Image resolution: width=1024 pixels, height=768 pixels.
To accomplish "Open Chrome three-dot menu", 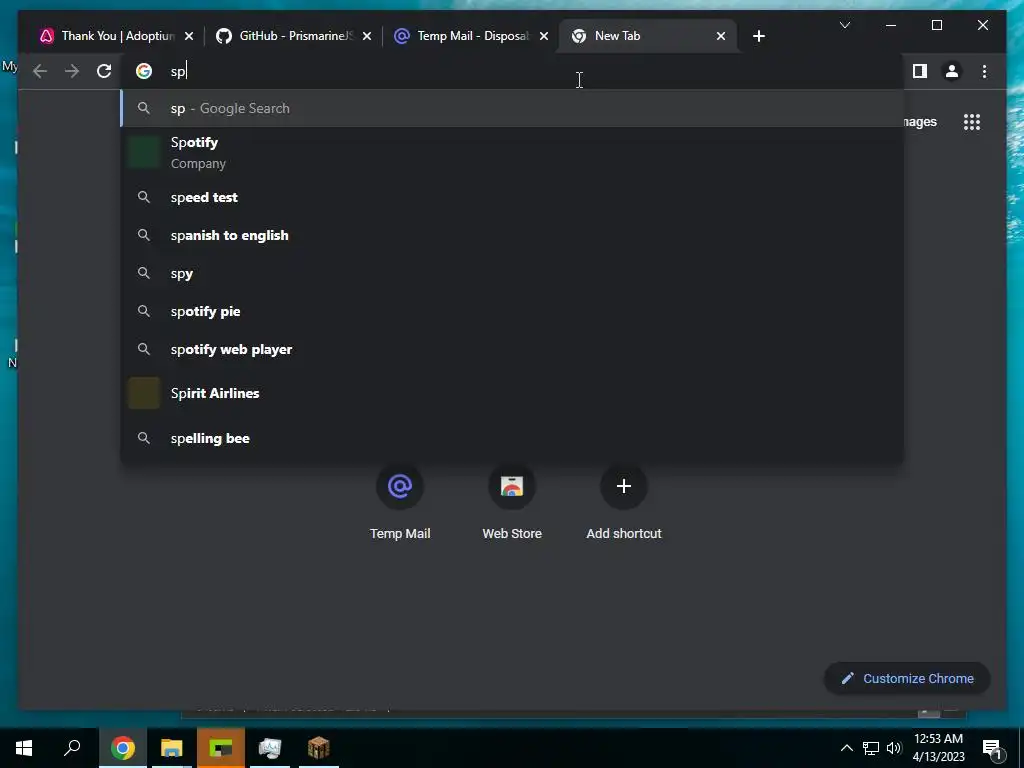I will 984,71.
